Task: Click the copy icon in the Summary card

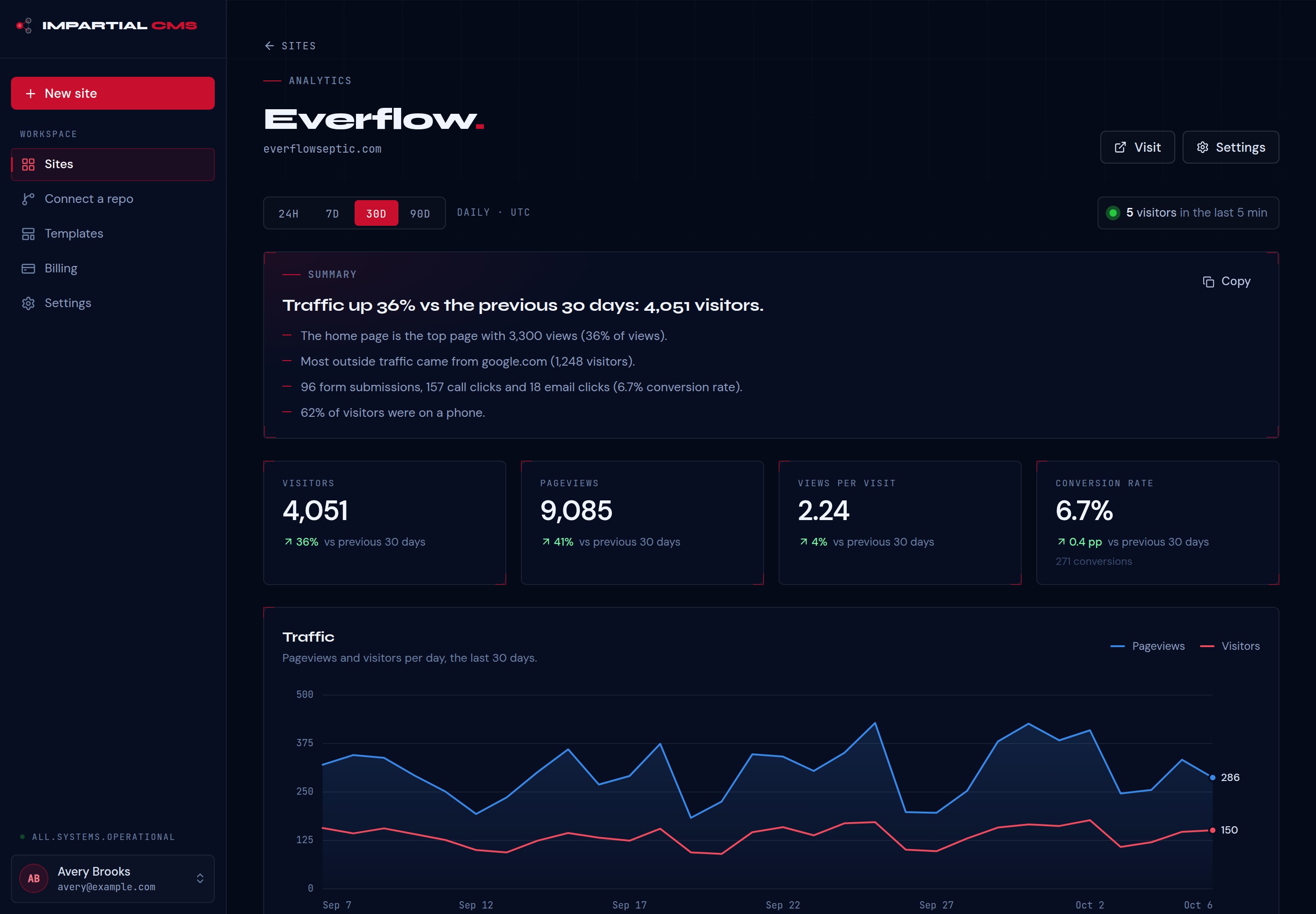Action: point(1208,282)
